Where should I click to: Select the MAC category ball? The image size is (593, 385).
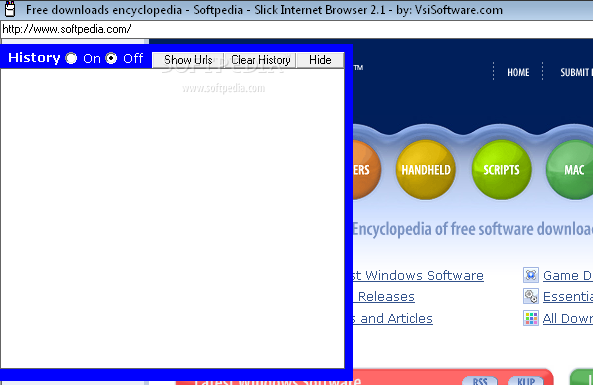click(570, 169)
